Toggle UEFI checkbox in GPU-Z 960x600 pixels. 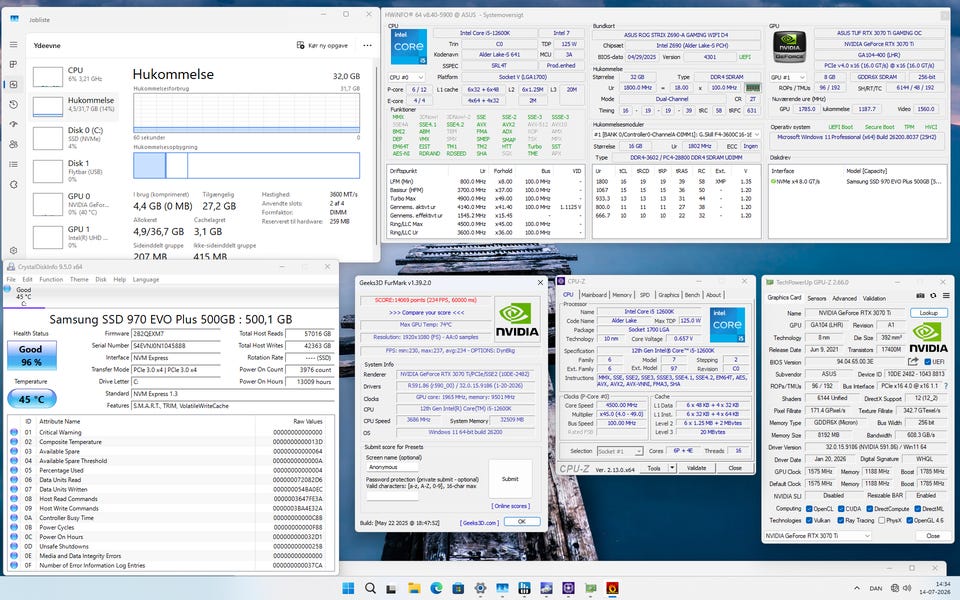(x=928, y=362)
